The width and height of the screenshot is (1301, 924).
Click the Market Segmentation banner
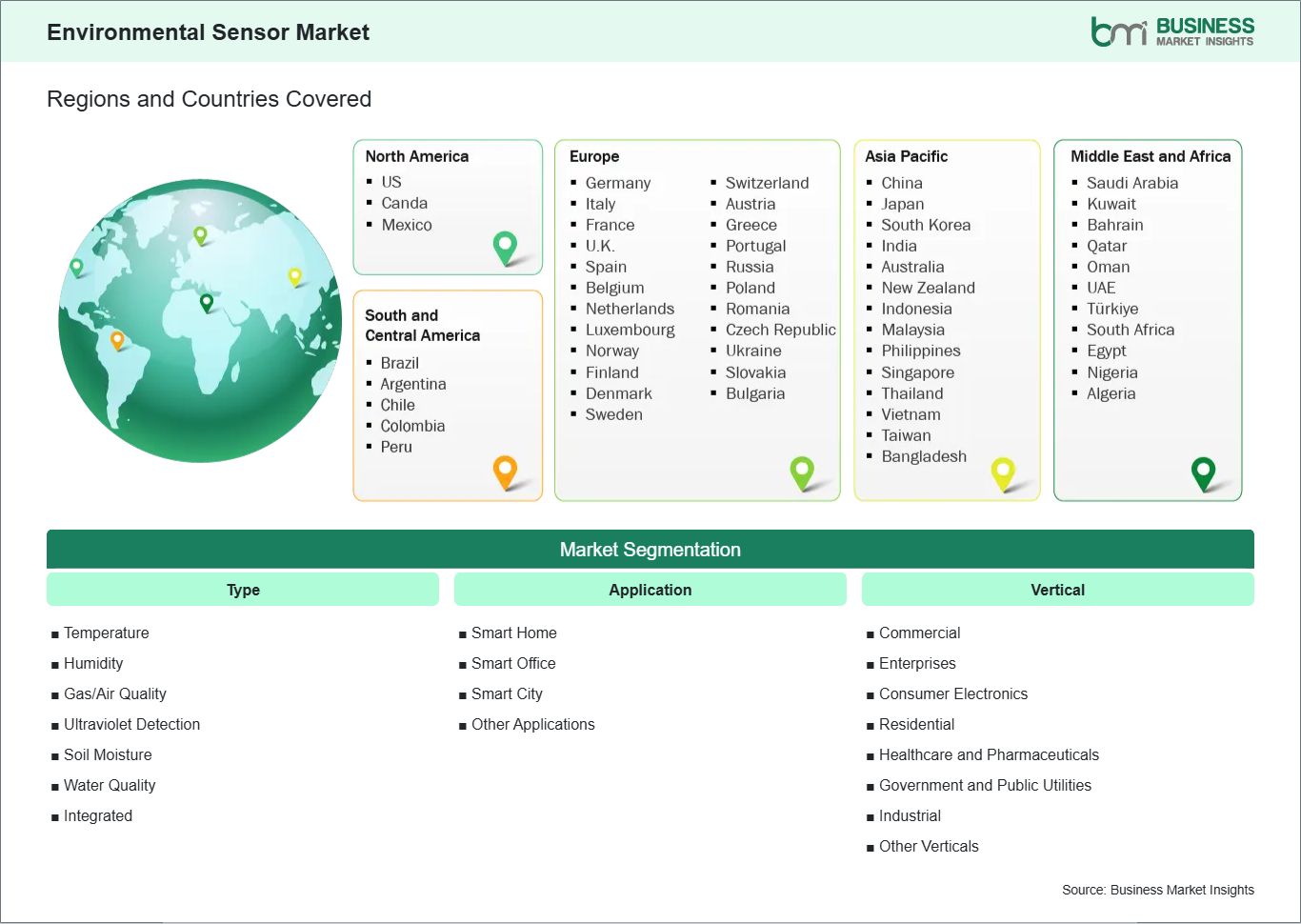coord(650,550)
